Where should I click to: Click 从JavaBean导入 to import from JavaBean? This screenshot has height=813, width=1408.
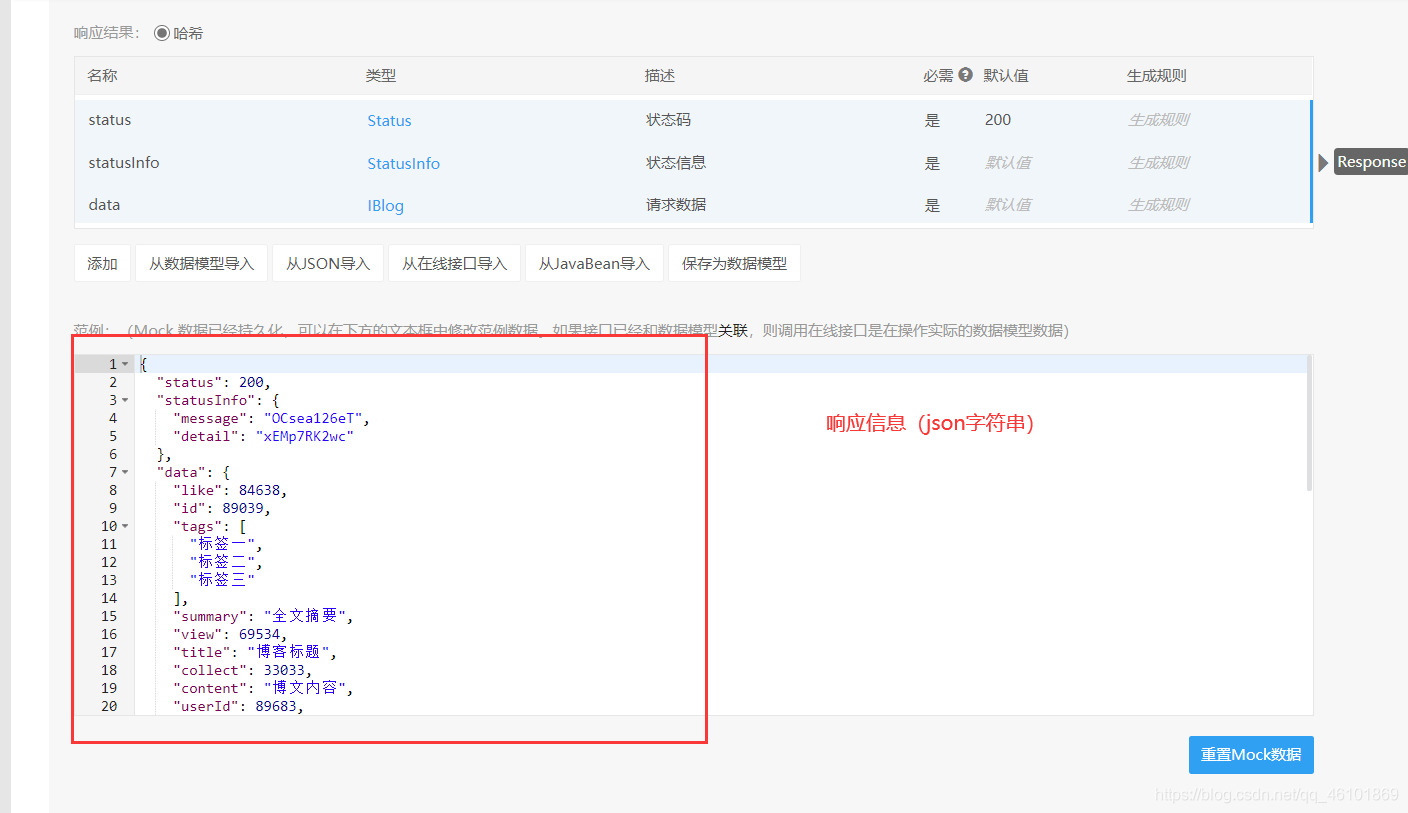point(594,262)
